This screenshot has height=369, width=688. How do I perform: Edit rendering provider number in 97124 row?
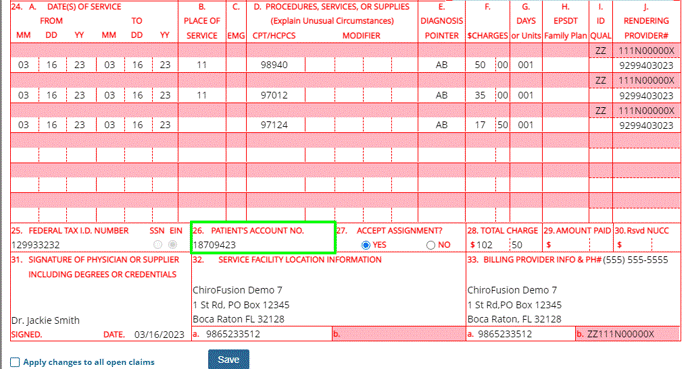pos(646,125)
